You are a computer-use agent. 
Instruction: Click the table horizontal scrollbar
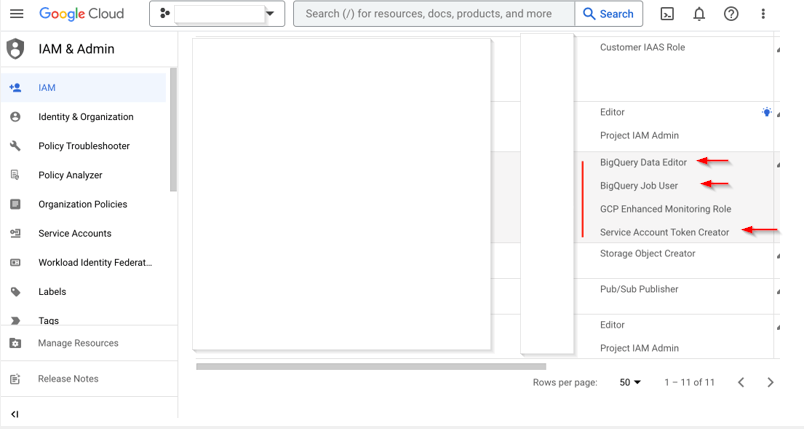[371, 366]
